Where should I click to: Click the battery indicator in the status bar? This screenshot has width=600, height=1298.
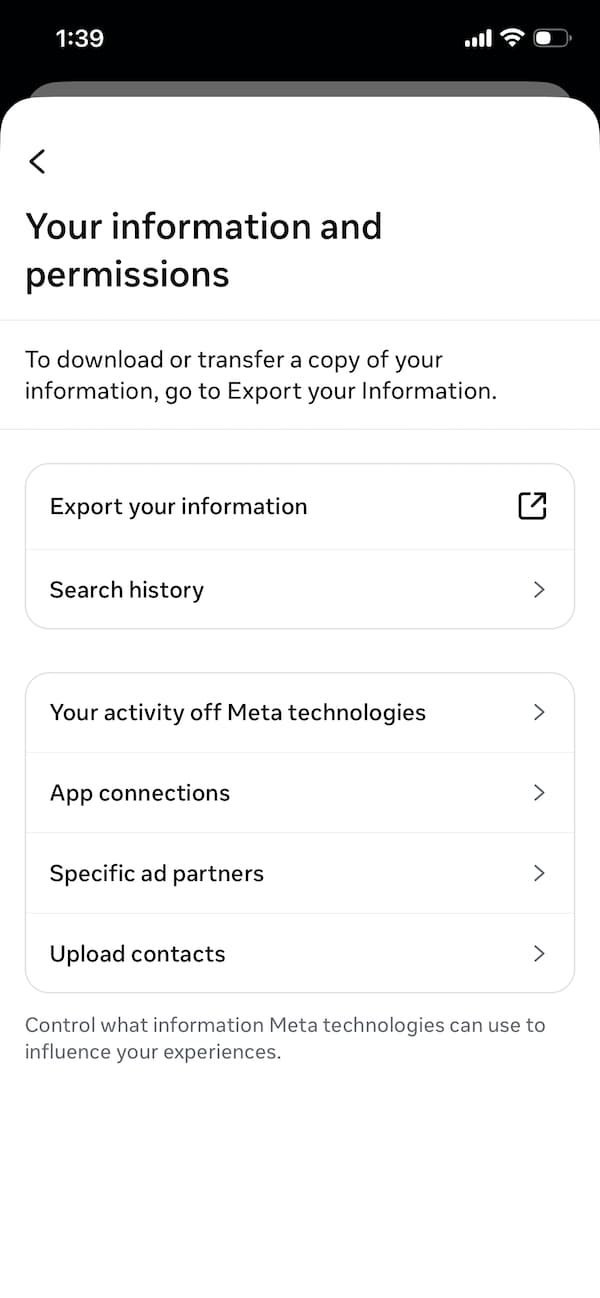550,38
